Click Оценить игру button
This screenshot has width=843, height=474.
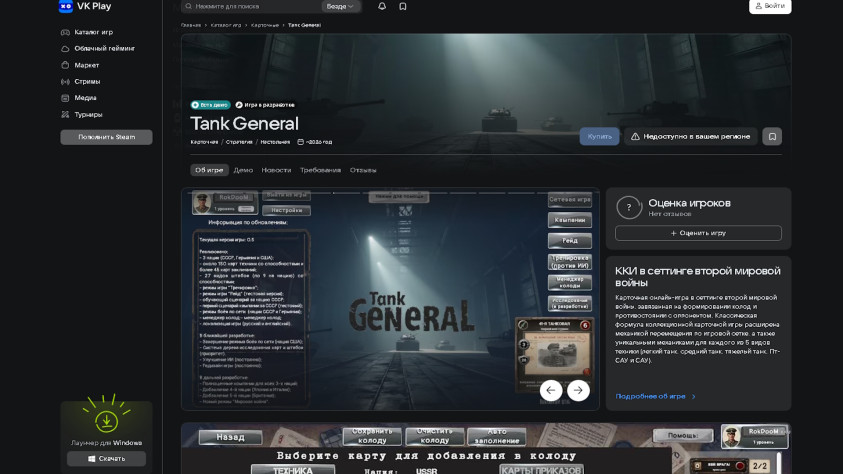pos(698,233)
